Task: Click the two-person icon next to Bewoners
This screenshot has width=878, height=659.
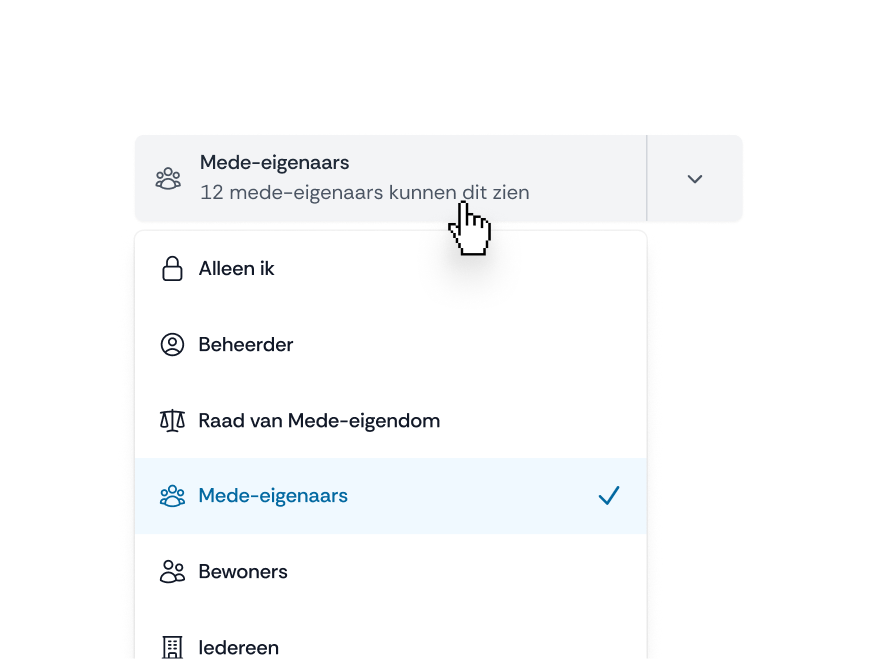Action: coord(172,572)
